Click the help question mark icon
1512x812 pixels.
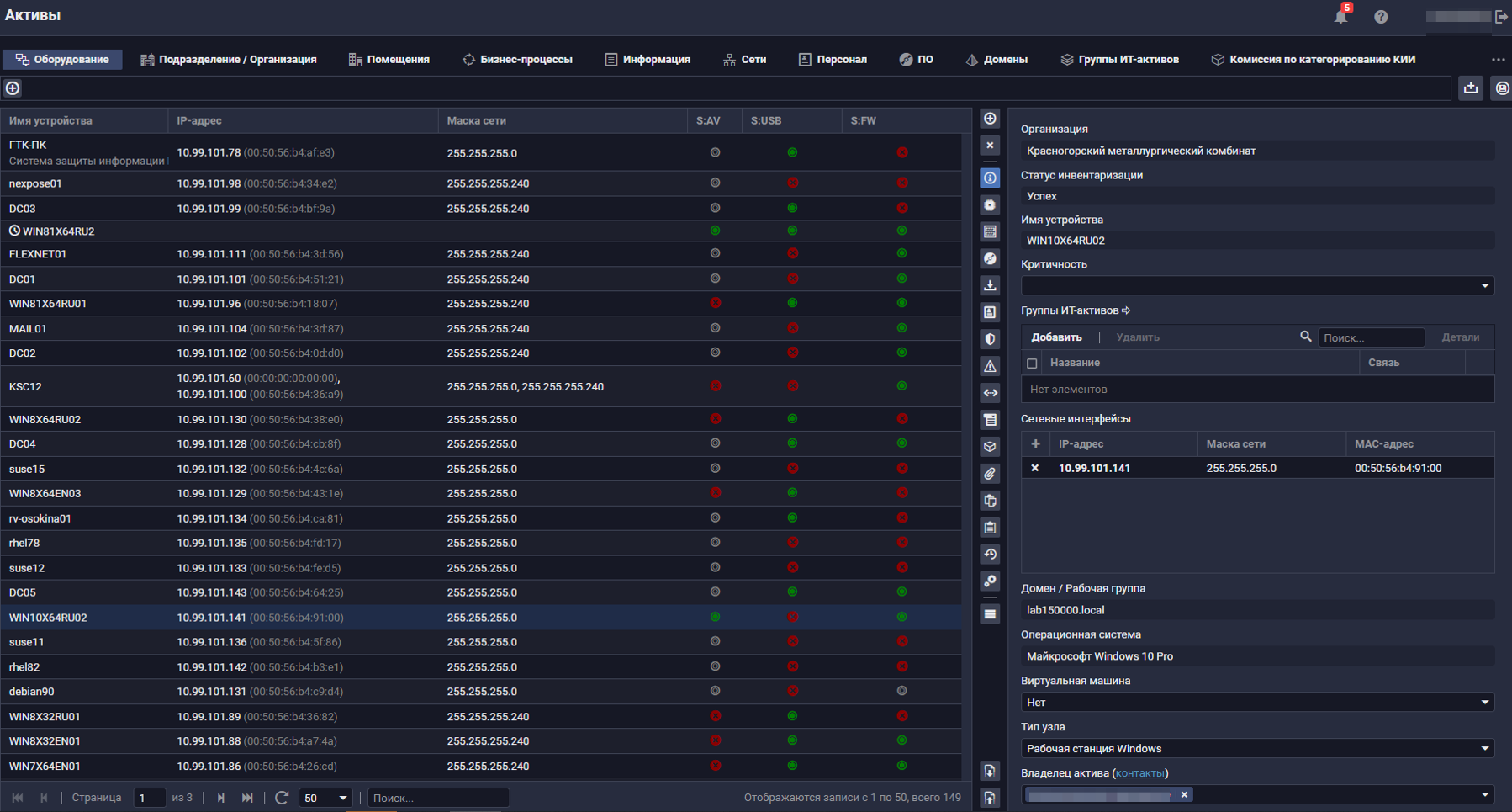1381,17
